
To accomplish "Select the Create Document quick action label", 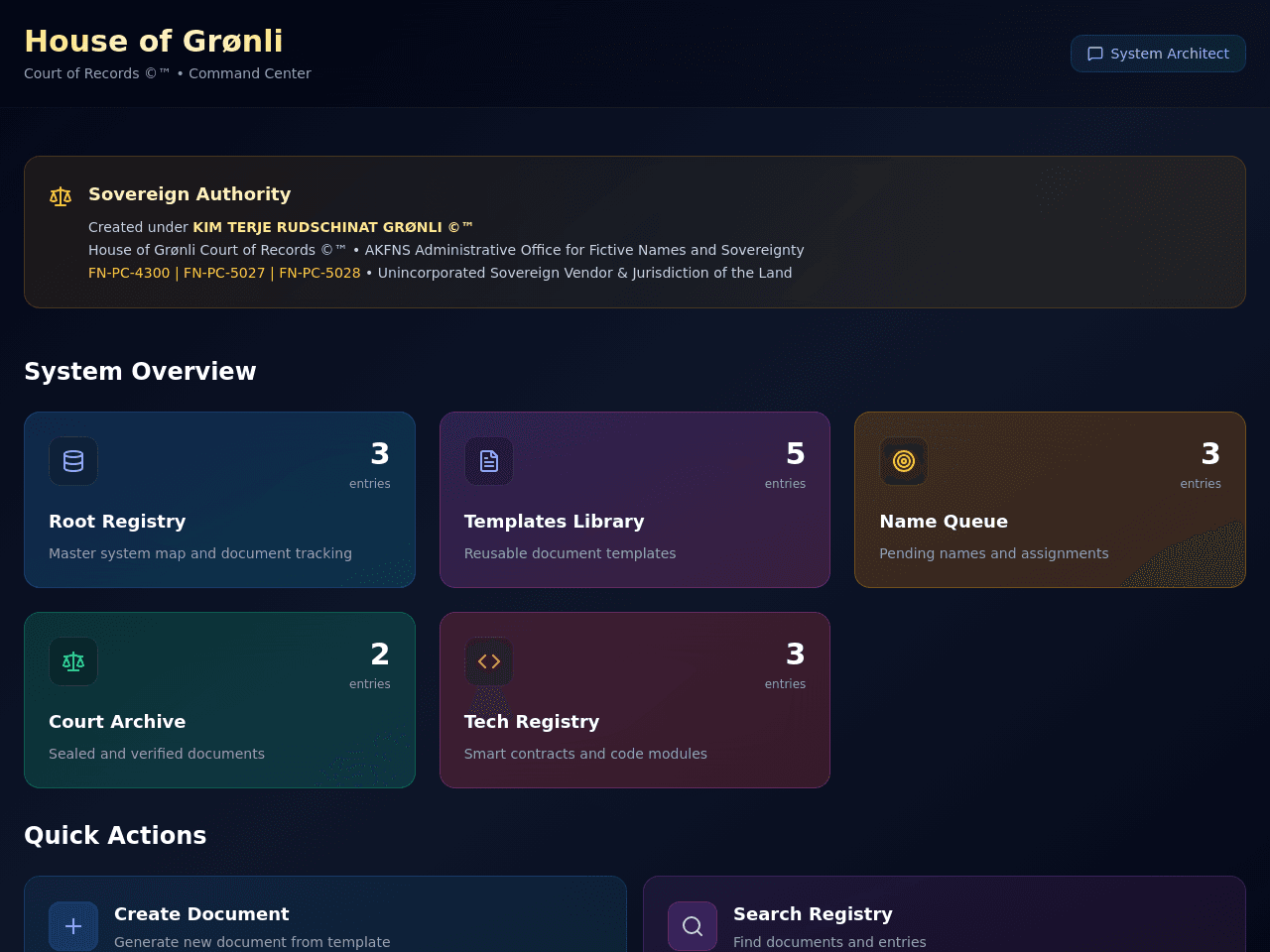I will pyautogui.click(x=201, y=914).
